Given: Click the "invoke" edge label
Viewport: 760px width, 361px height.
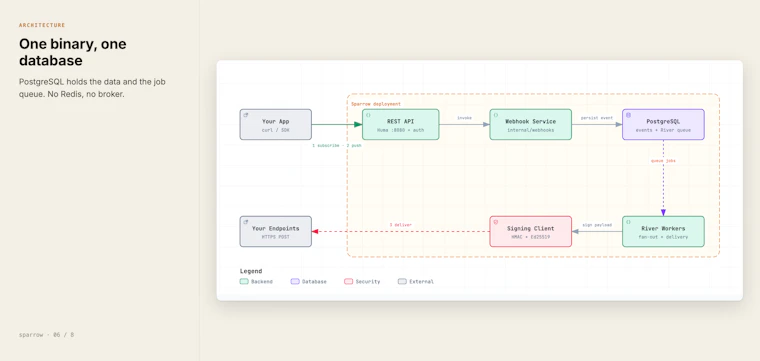Looking at the screenshot, I should pyautogui.click(x=464, y=118).
